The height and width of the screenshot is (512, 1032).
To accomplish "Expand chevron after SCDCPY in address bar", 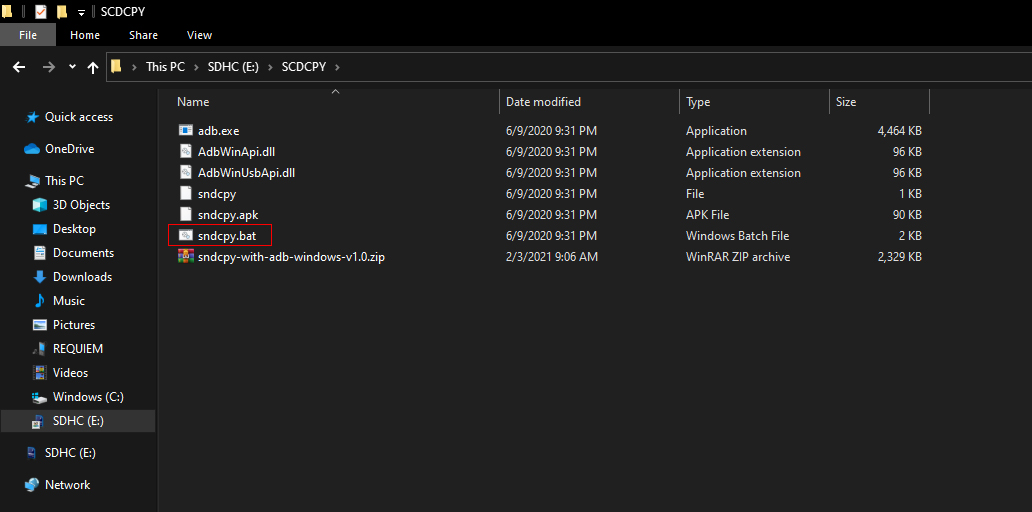I will coord(338,67).
